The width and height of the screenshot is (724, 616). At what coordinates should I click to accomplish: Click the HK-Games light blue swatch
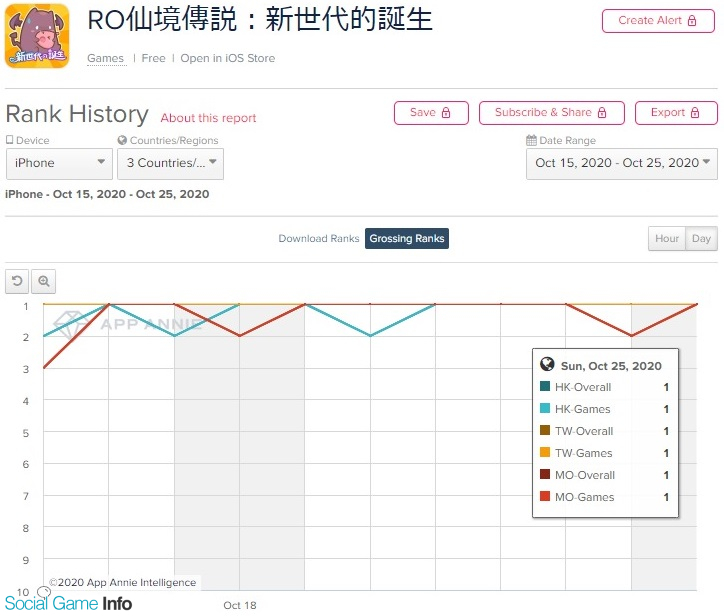point(545,409)
